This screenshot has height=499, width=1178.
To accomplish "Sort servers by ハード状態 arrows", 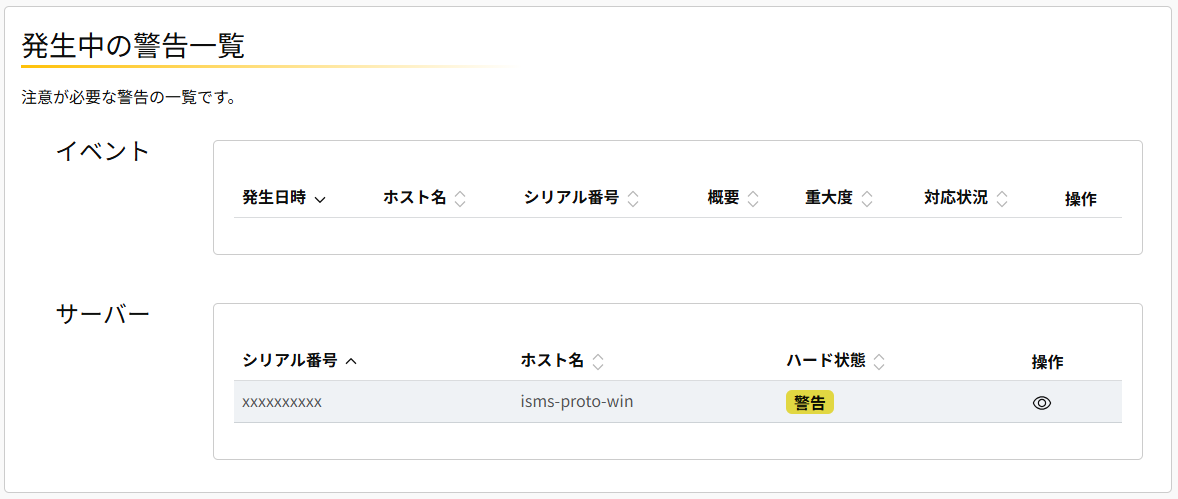I will click(x=879, y=362).
